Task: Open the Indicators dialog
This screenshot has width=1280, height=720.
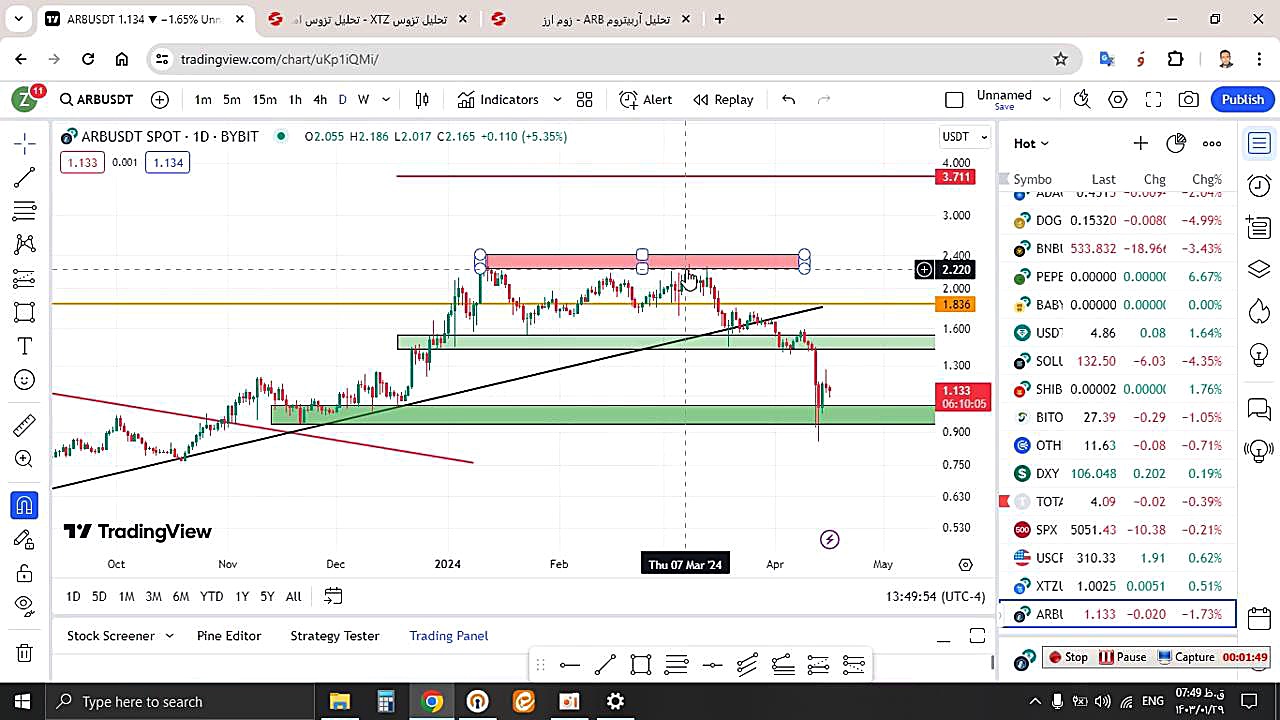Action: pos(498,99)
